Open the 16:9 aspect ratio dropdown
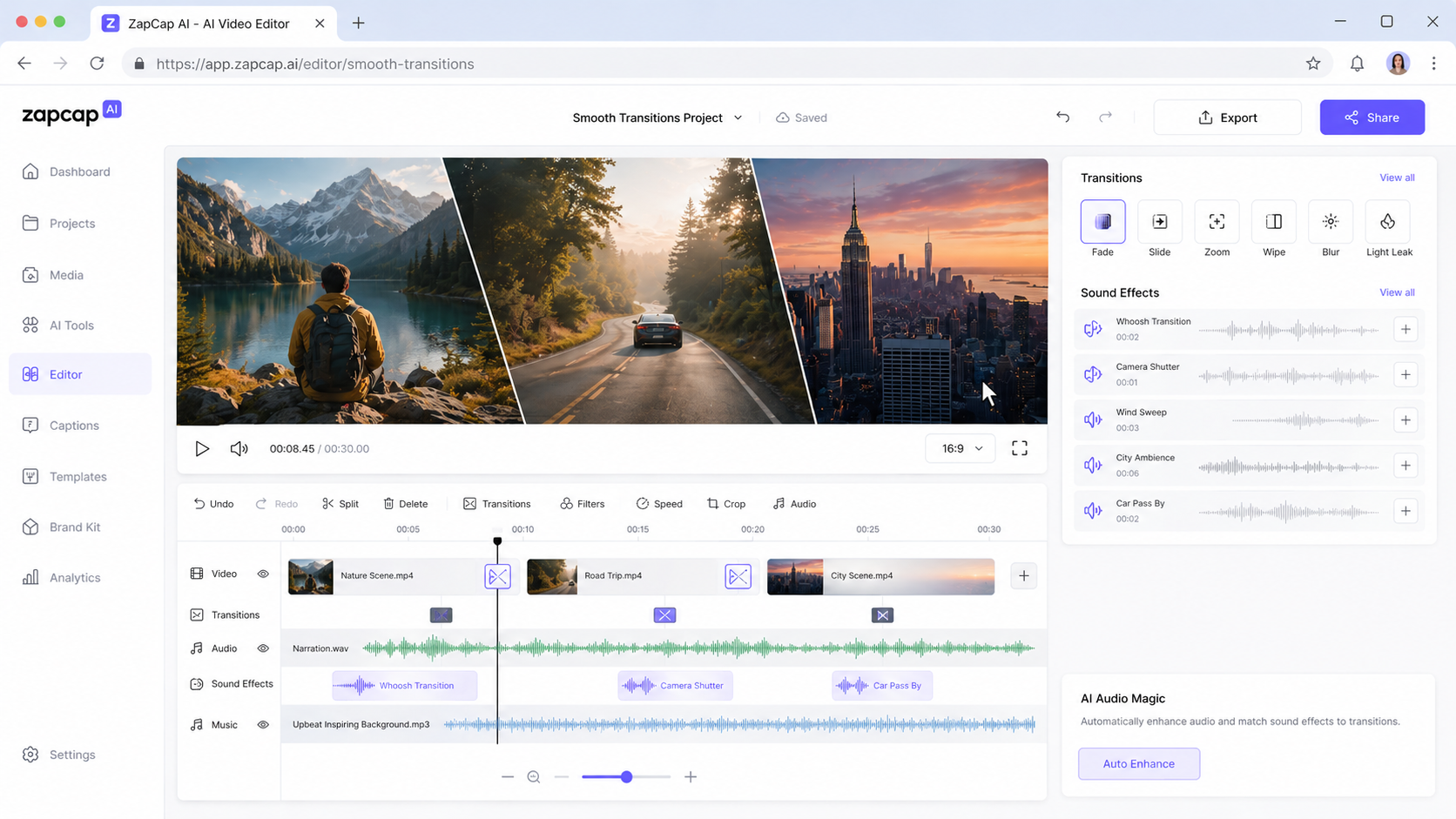 click(961, 448)
